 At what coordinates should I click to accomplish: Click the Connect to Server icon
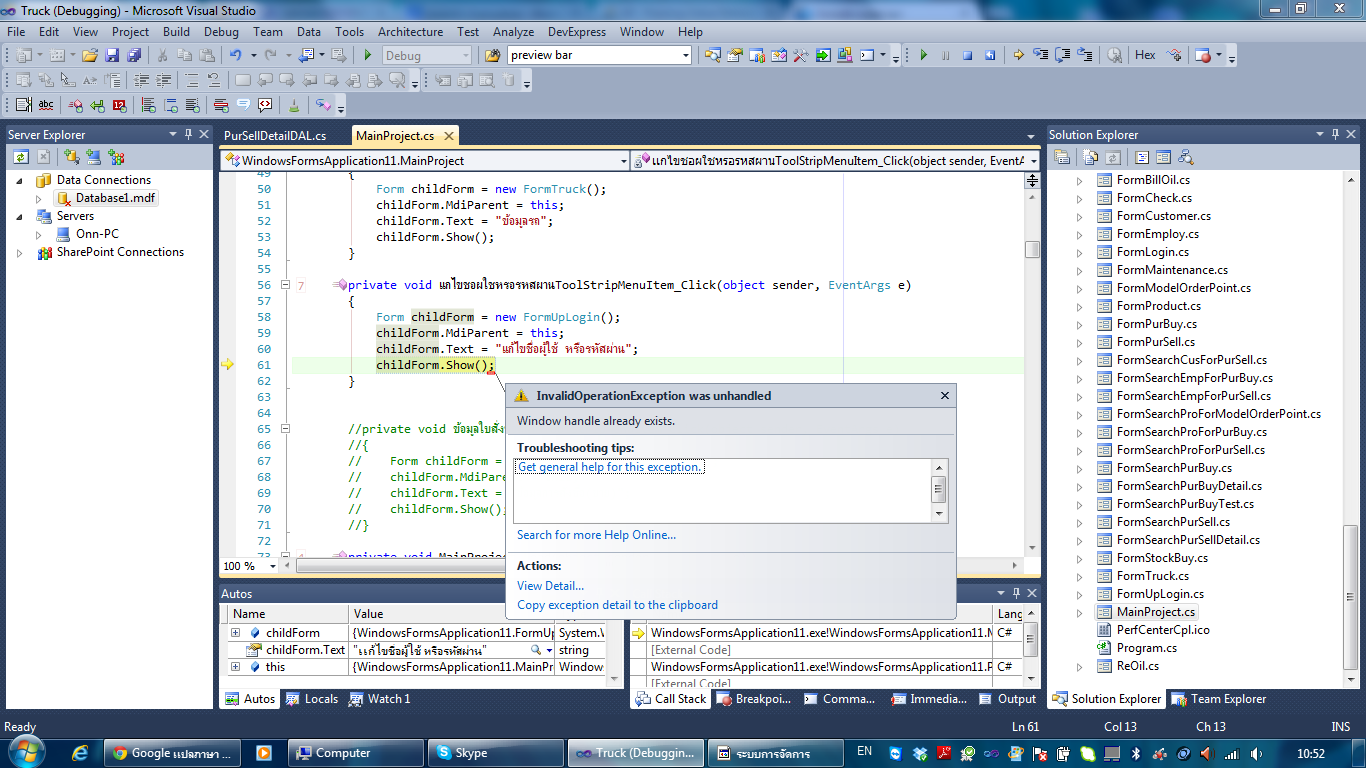[x=93, y=157]
